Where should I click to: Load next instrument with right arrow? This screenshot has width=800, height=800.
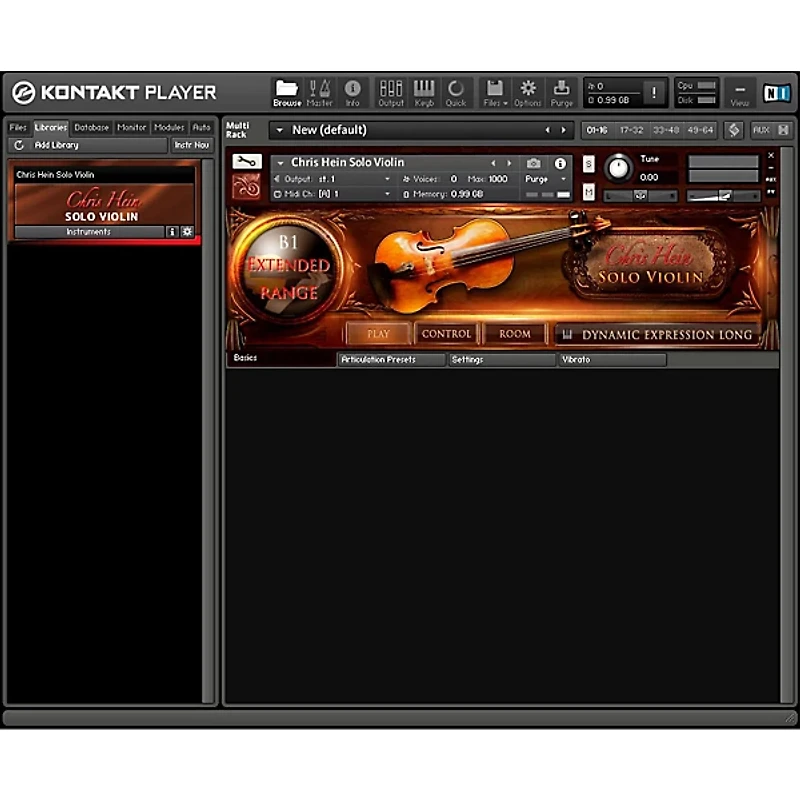(509, 163)
